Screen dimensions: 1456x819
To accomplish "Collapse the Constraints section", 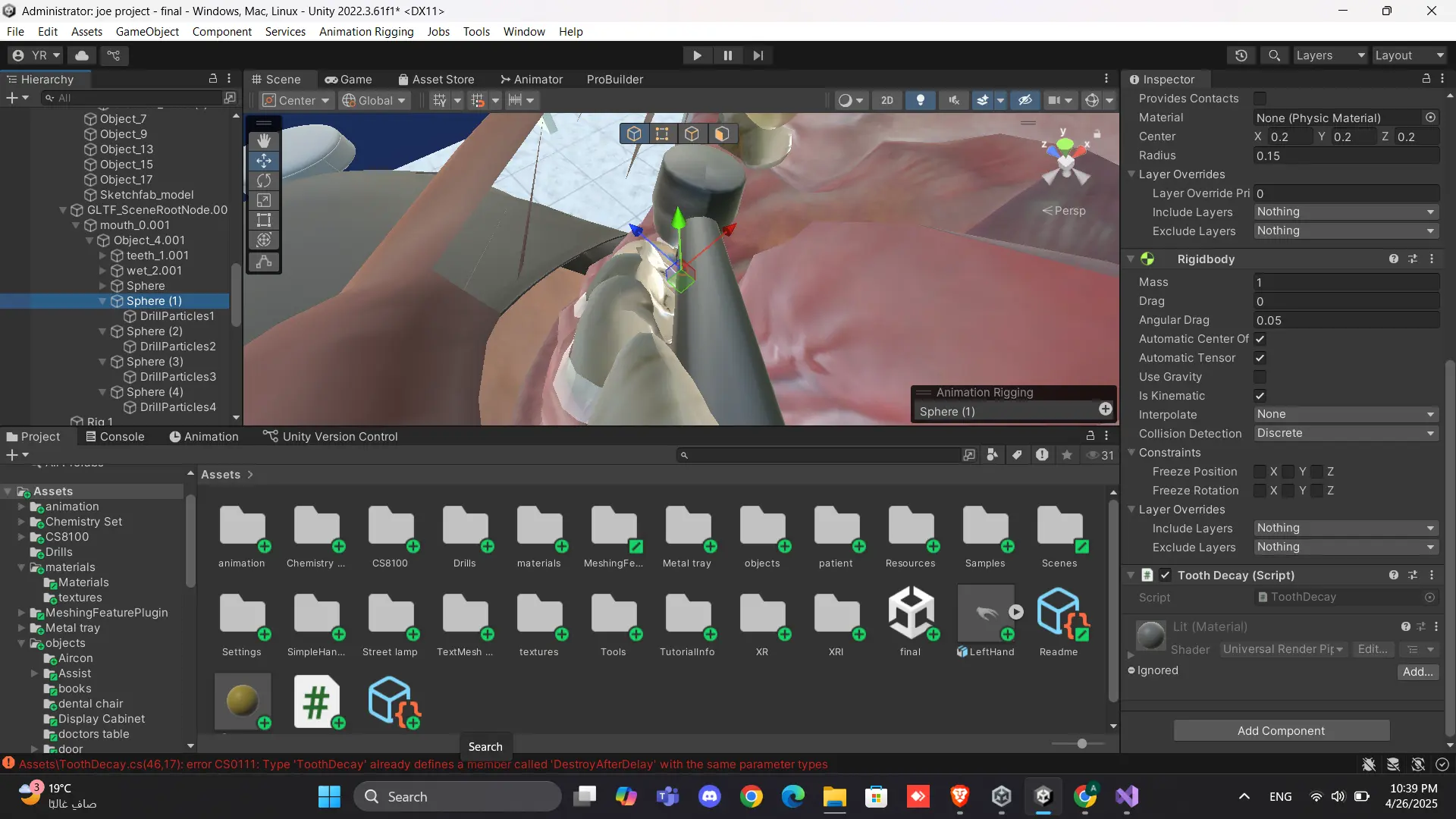I will (1131, 453).
